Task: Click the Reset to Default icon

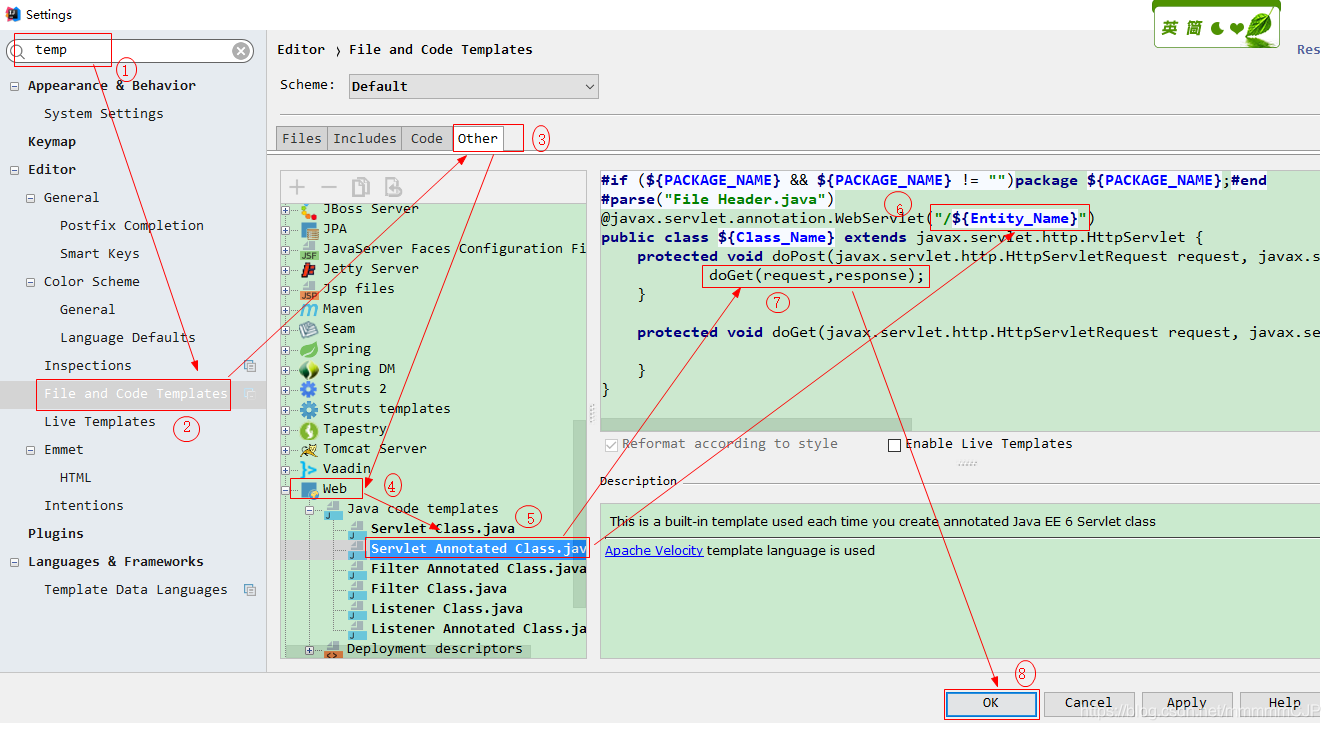Action: coord(393,187)
